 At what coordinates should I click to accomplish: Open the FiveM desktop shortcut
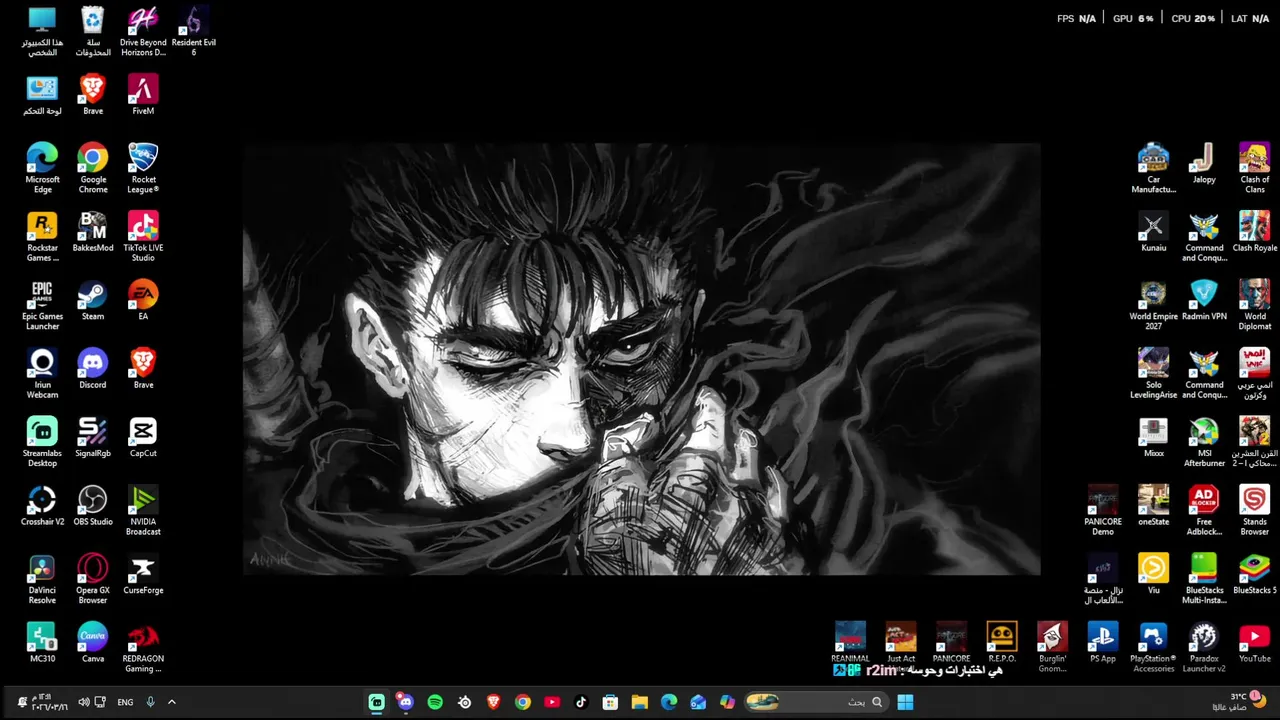143,95
